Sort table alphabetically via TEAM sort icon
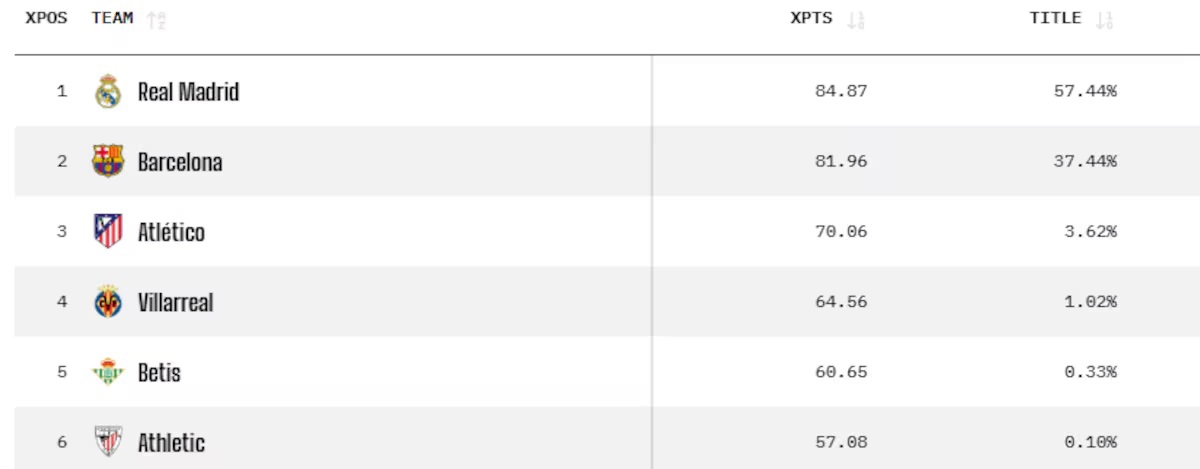Screen dimensions: 1200x469 156,20
